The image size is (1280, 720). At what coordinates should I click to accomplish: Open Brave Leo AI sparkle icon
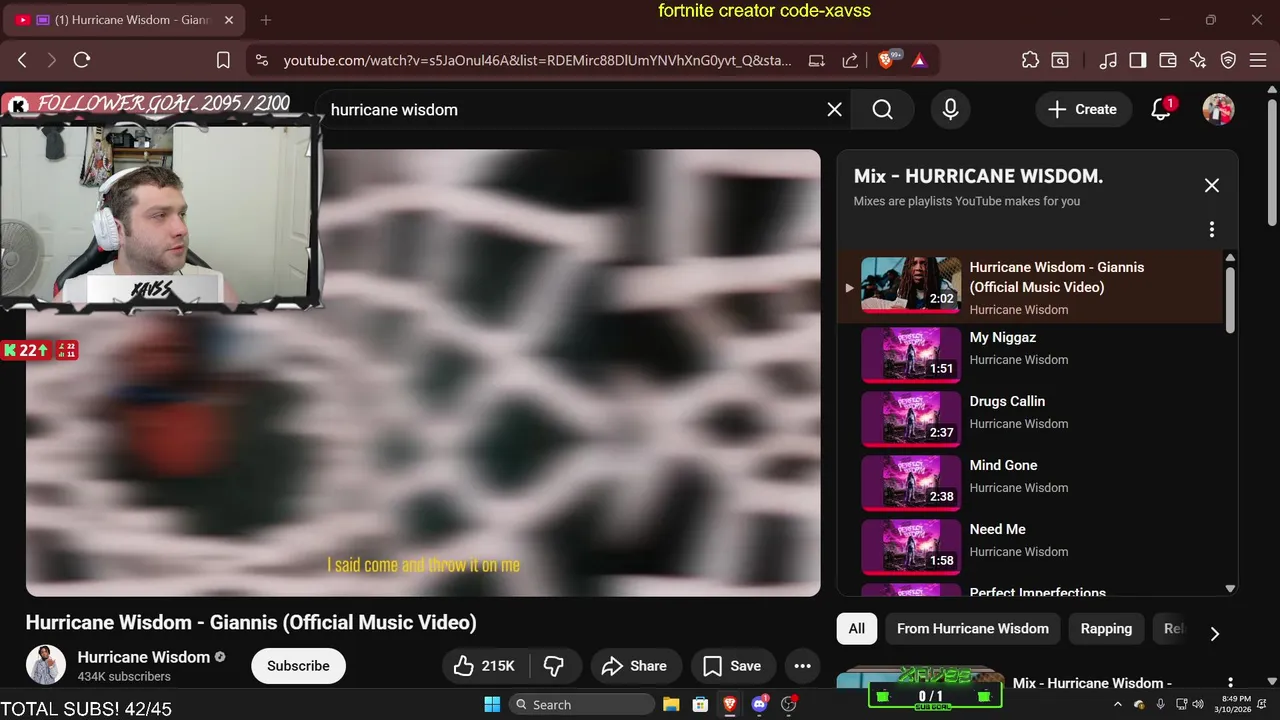pos(1198,60)
